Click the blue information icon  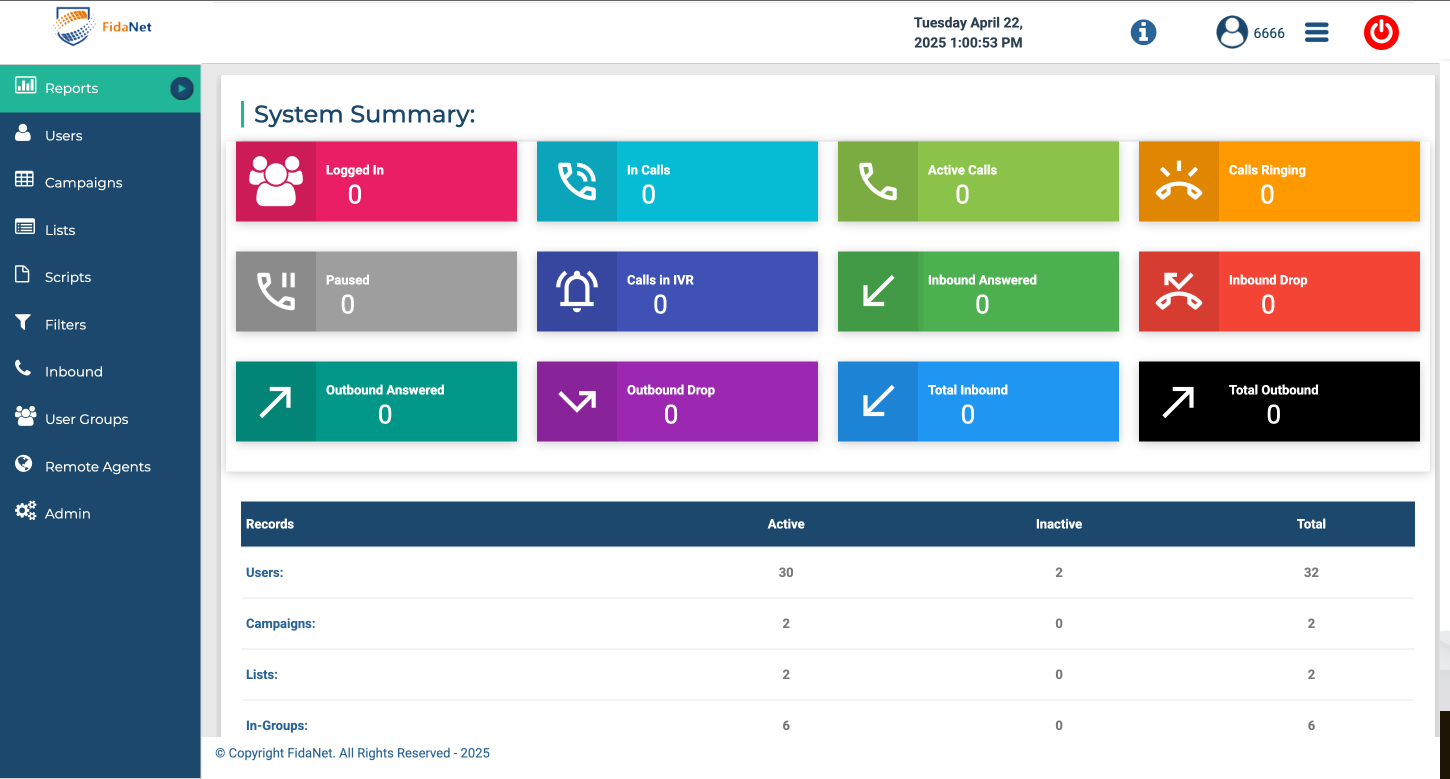pos(1143,33)
